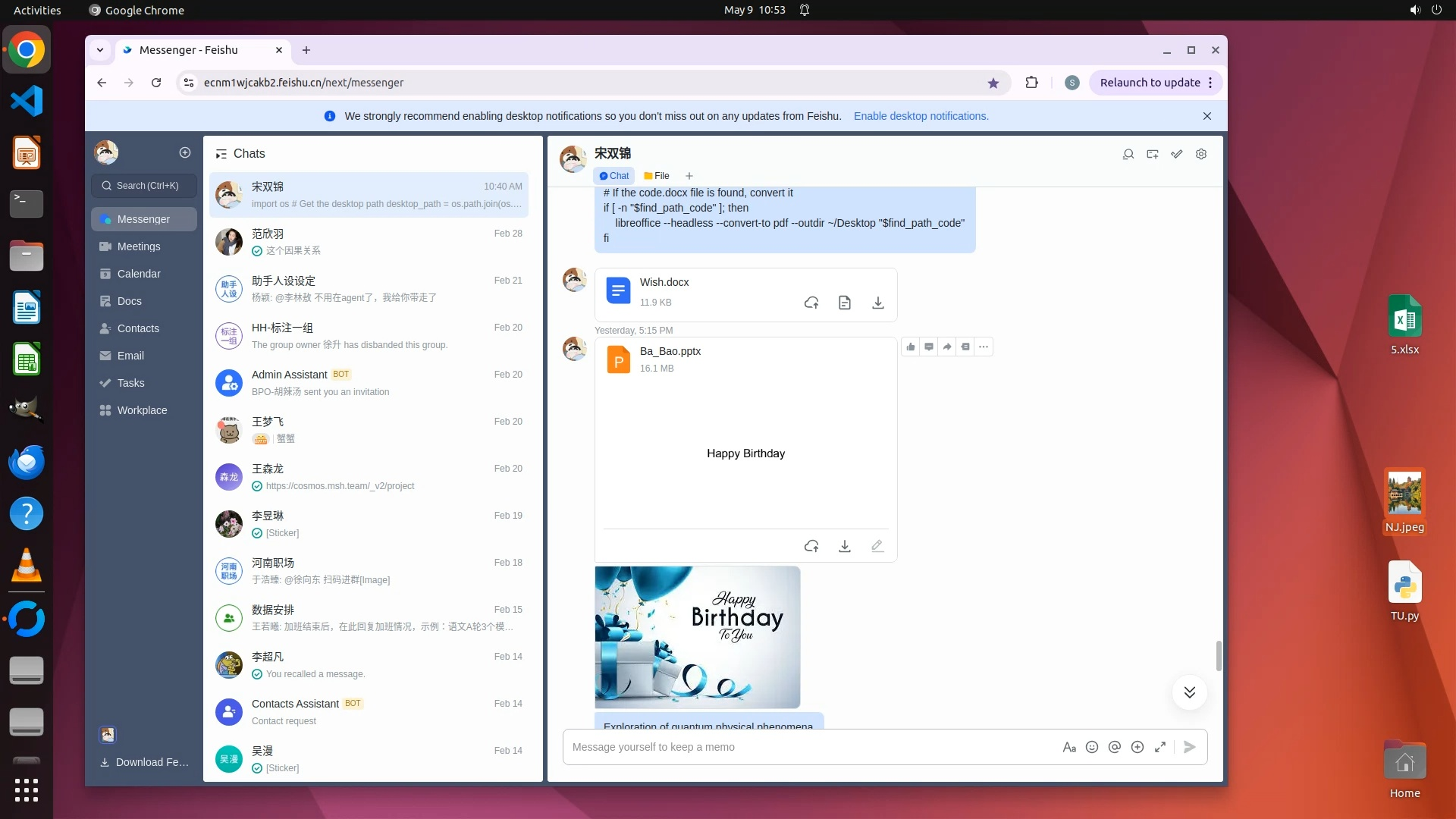Click Enable desktop notifications link
The width and height of the screenshot is (1456, 819).
[921, 116]
